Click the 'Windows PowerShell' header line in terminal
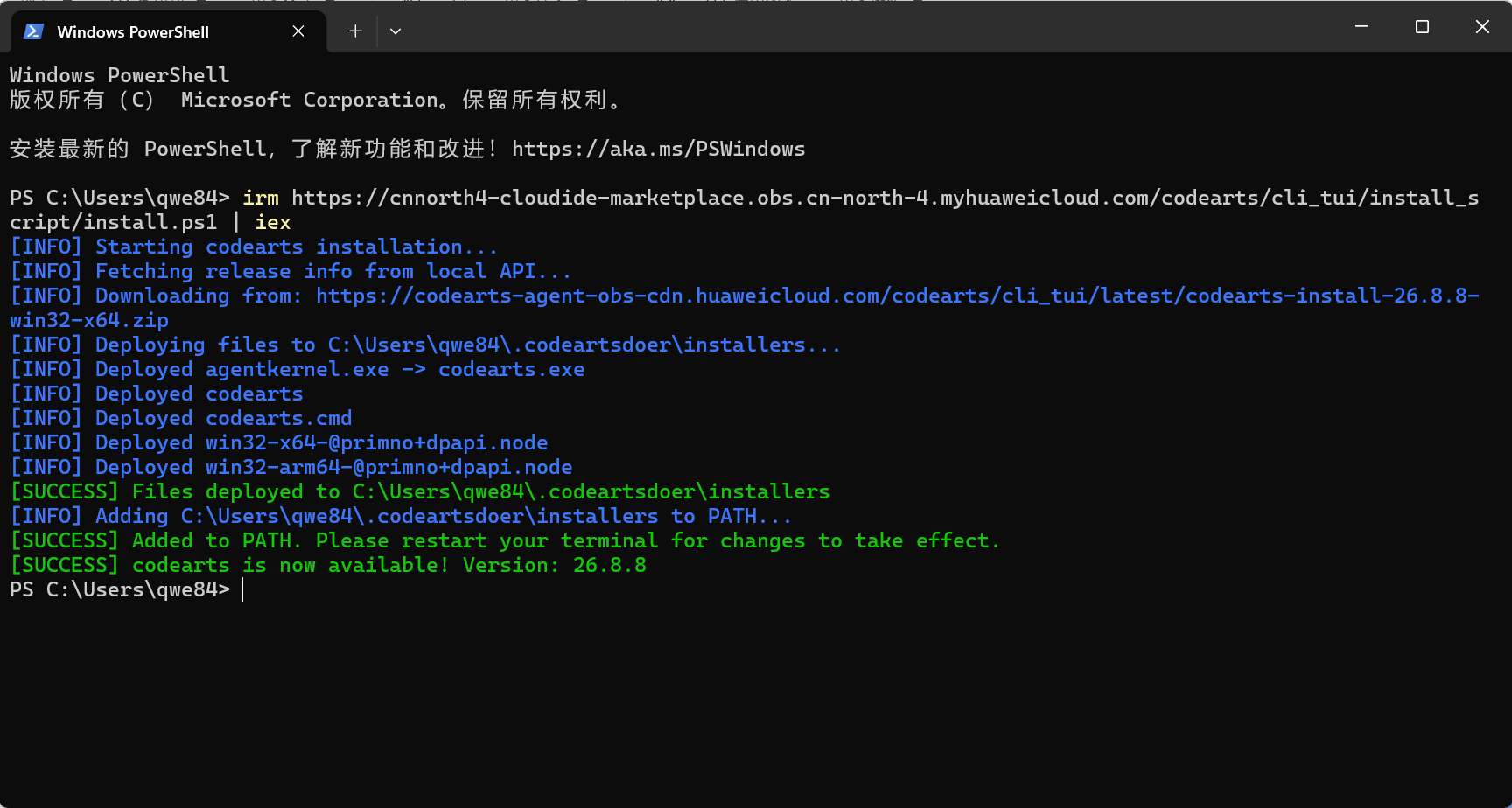 (x=120, y=75)
